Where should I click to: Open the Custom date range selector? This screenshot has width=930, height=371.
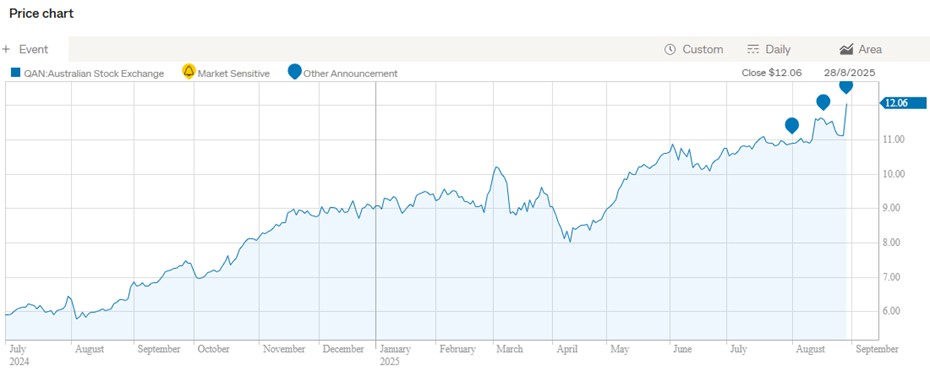[694, 49]
